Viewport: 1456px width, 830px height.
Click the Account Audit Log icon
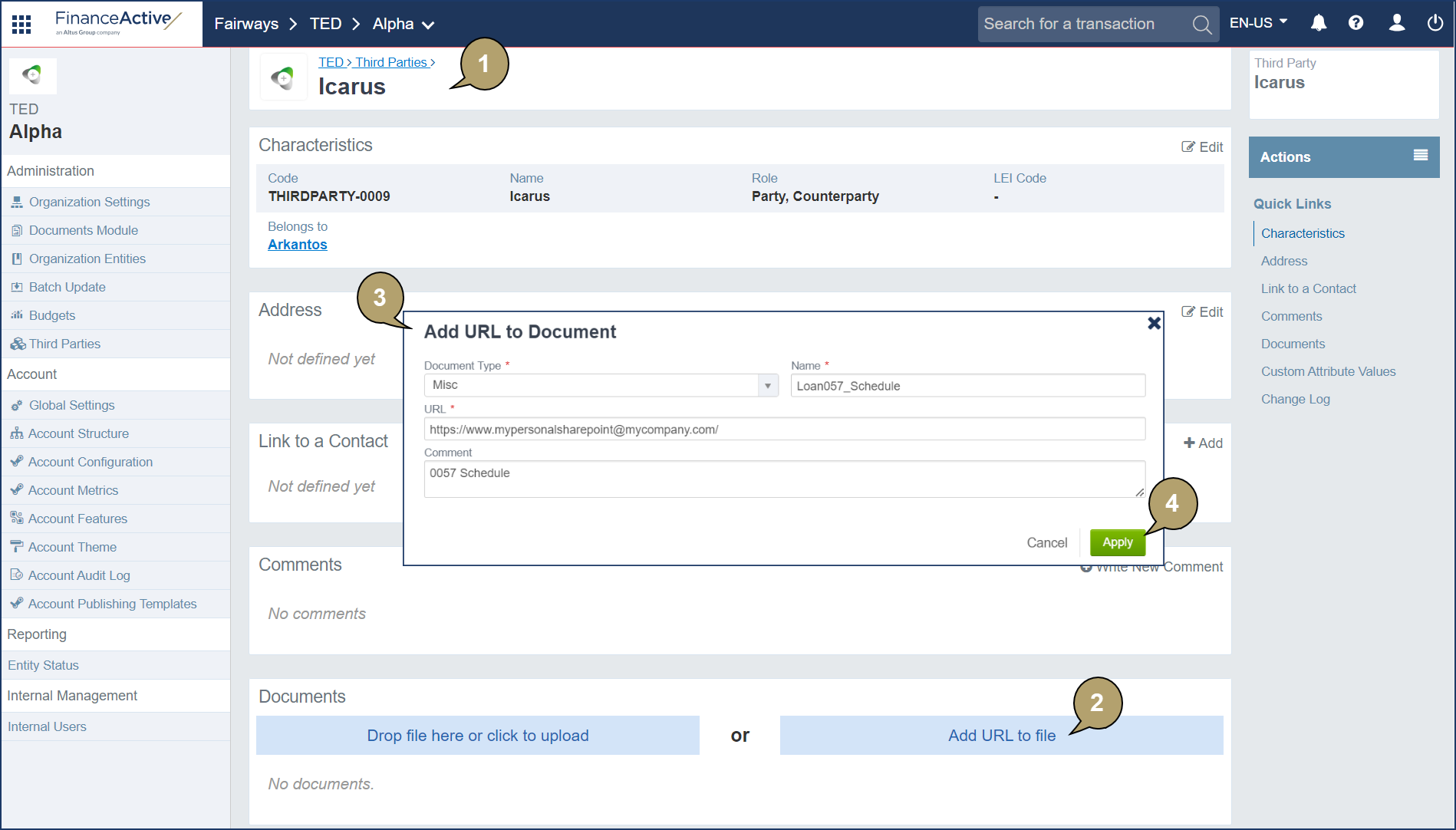[17, 575]
